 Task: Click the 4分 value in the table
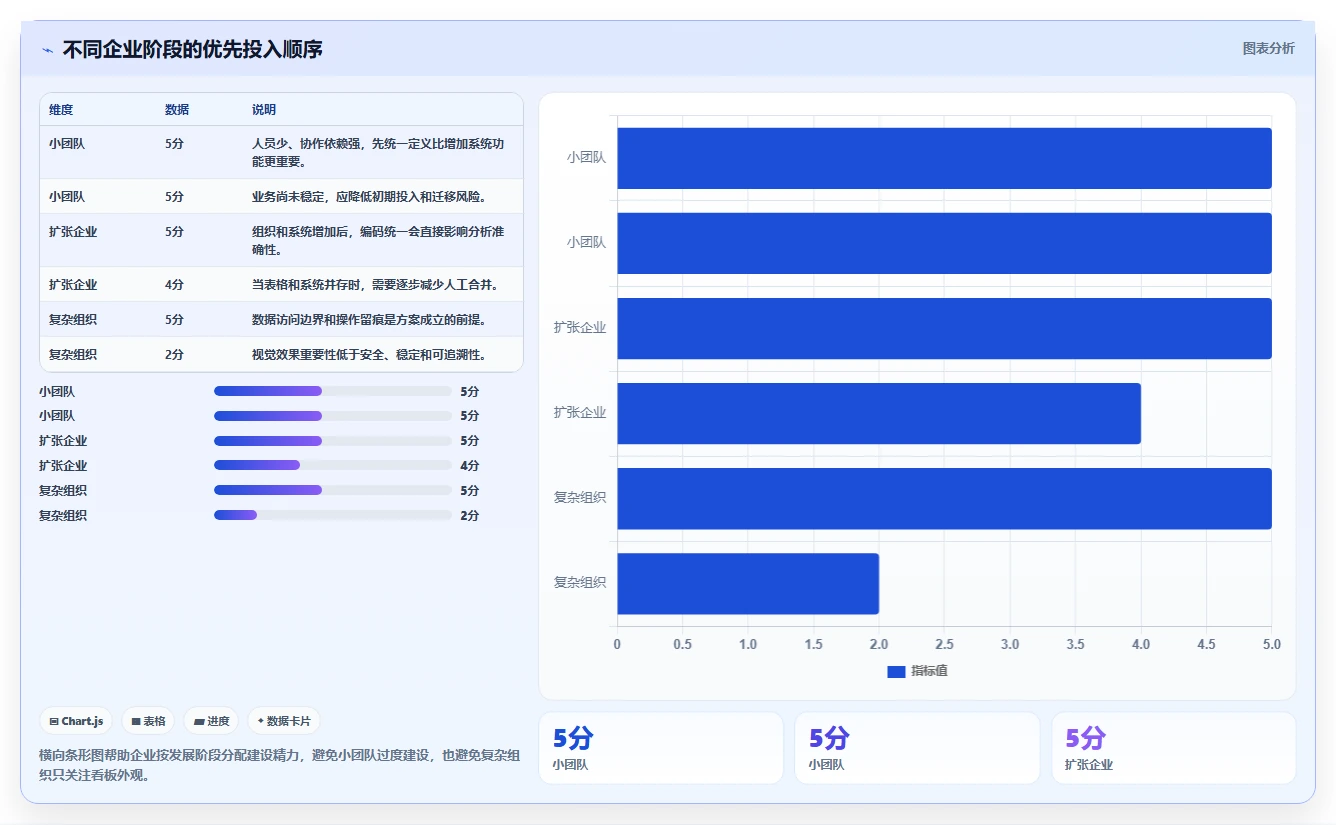174,284
